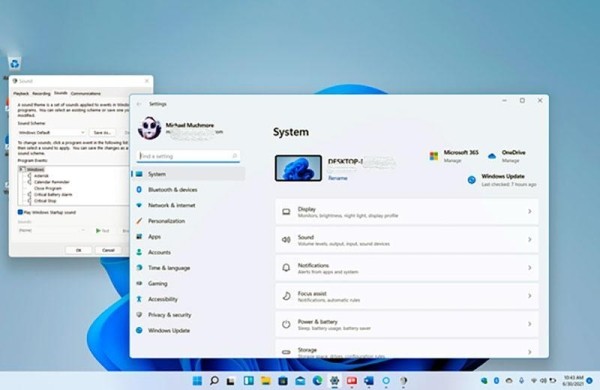This screenshot has width=600, height=390.
Task: Click Manage under OneDrive
Action: click(510, 160)
